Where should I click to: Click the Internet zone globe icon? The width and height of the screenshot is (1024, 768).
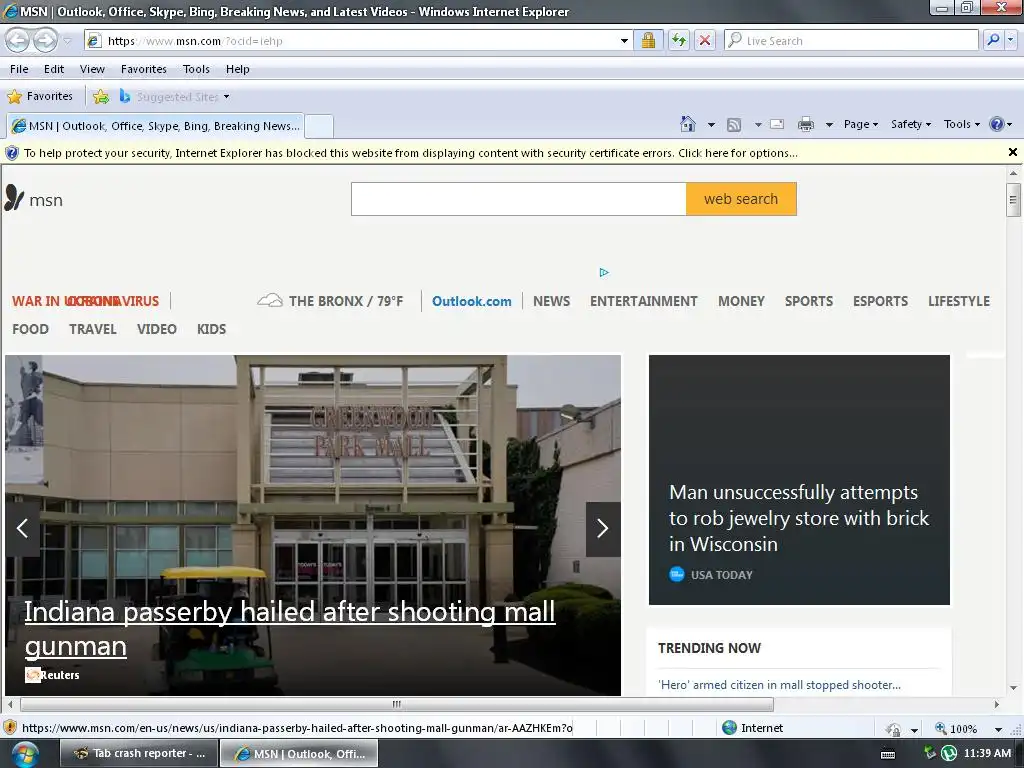point(729,728)
